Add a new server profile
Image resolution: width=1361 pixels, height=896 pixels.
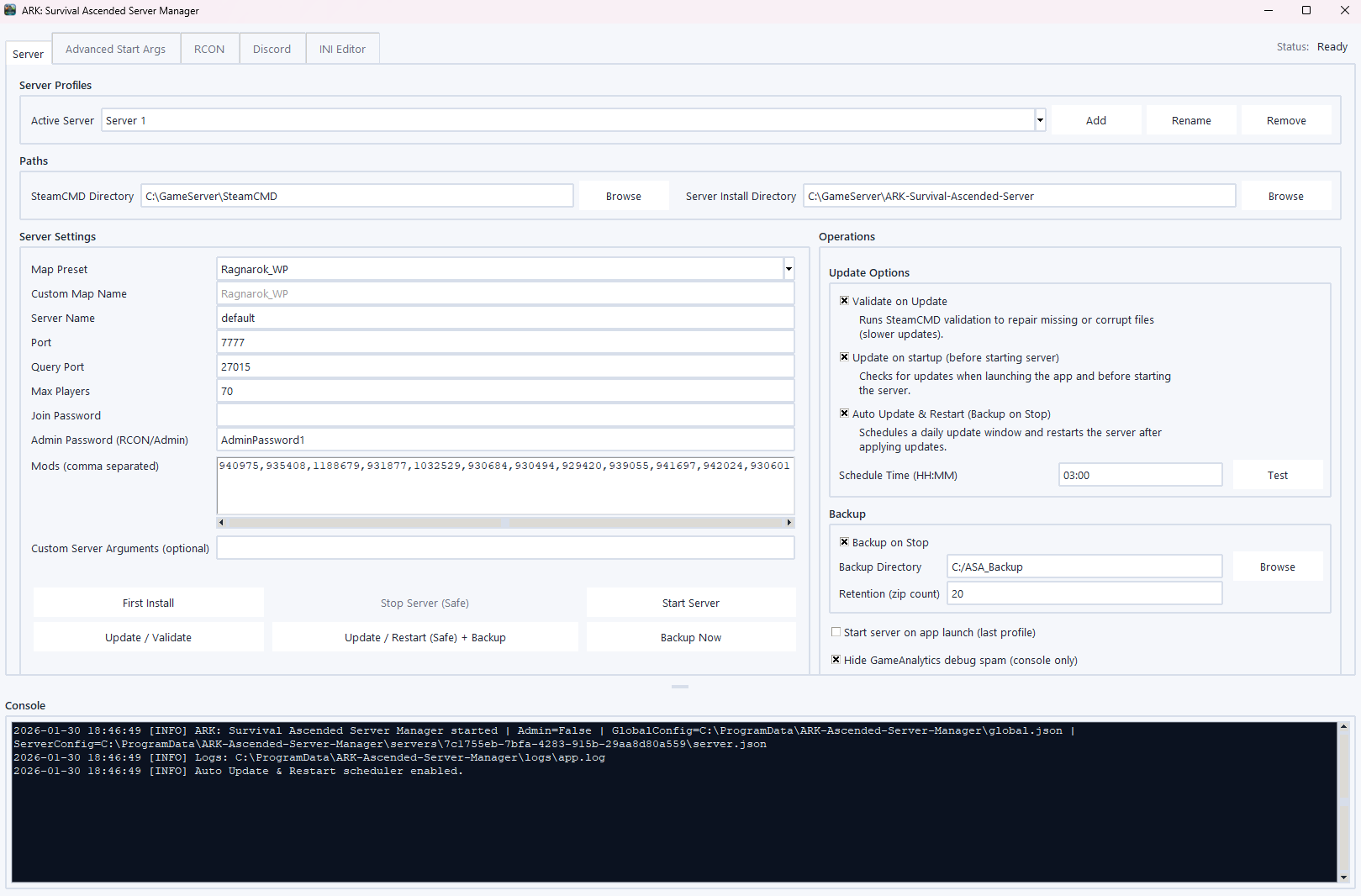point(1096,120)
